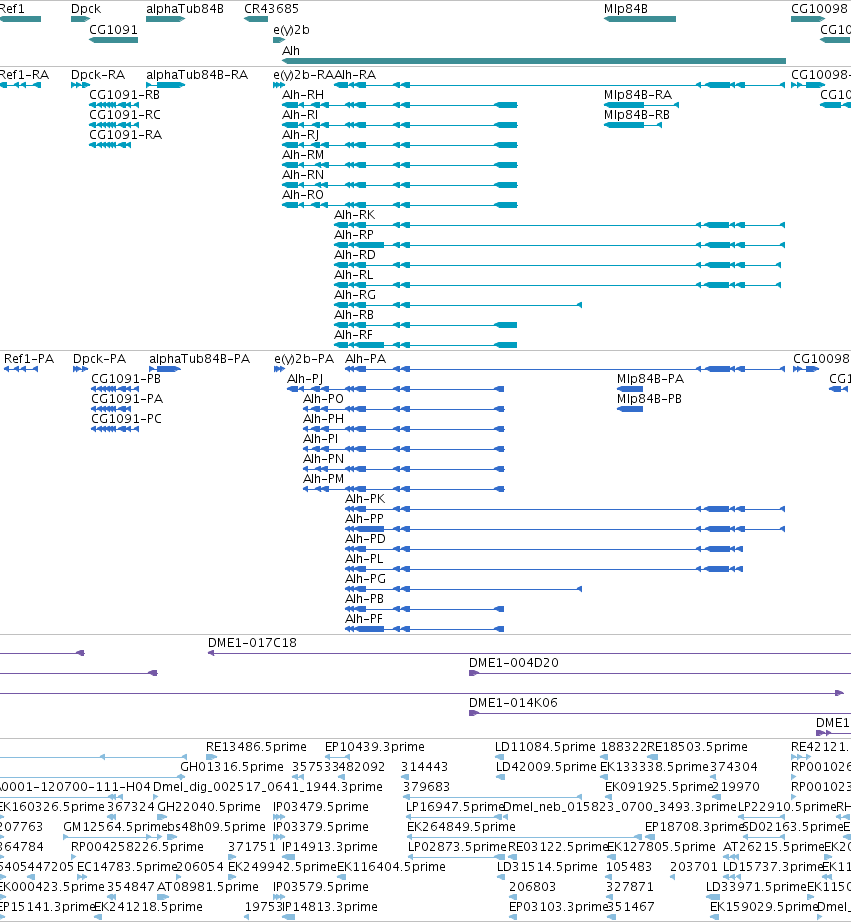Click transcript Mlp84B-RA label
This screenshot has height=922, width=851.
click(638, 95)
